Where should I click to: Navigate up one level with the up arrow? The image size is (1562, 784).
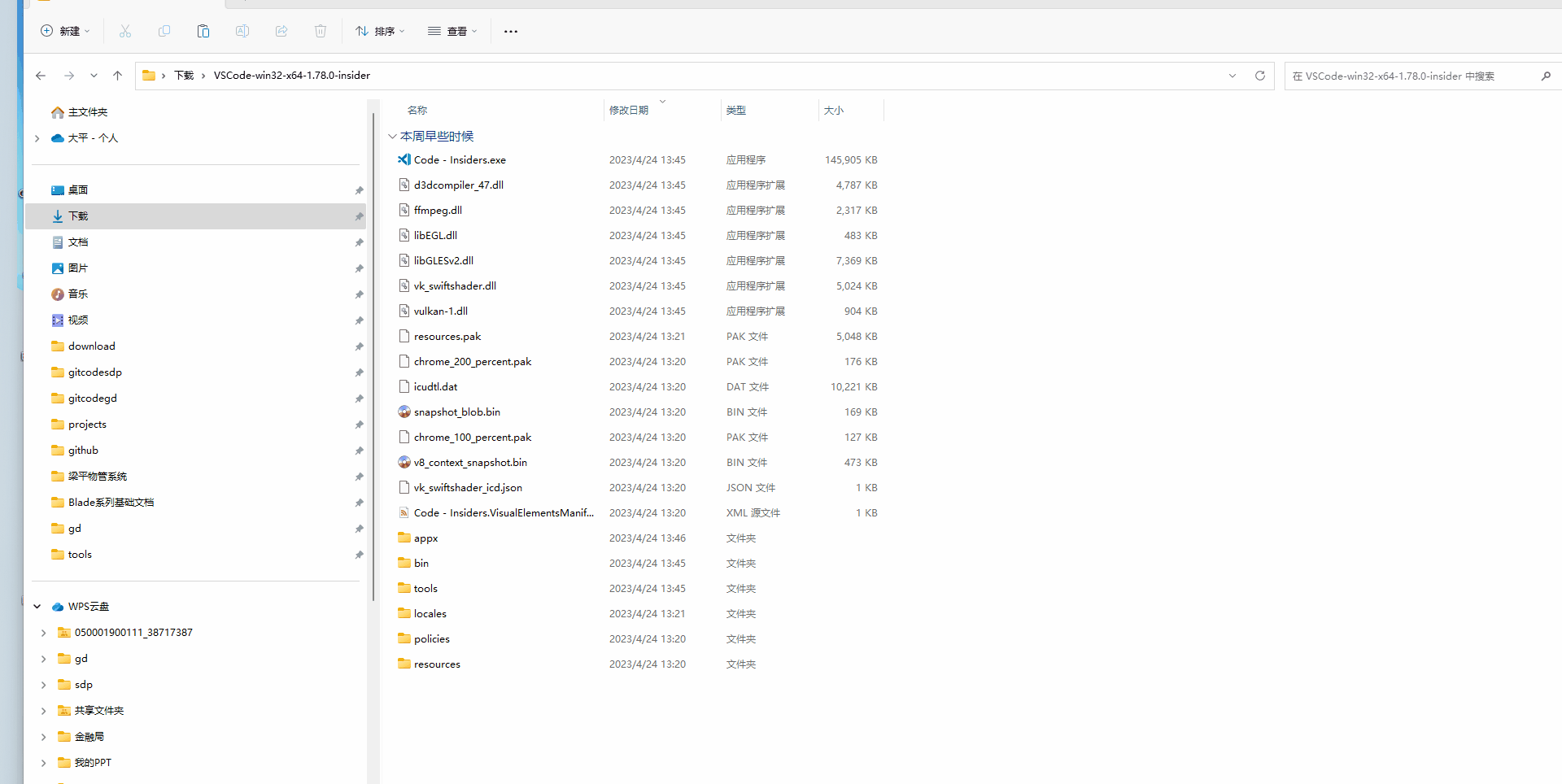coord(117,76)
